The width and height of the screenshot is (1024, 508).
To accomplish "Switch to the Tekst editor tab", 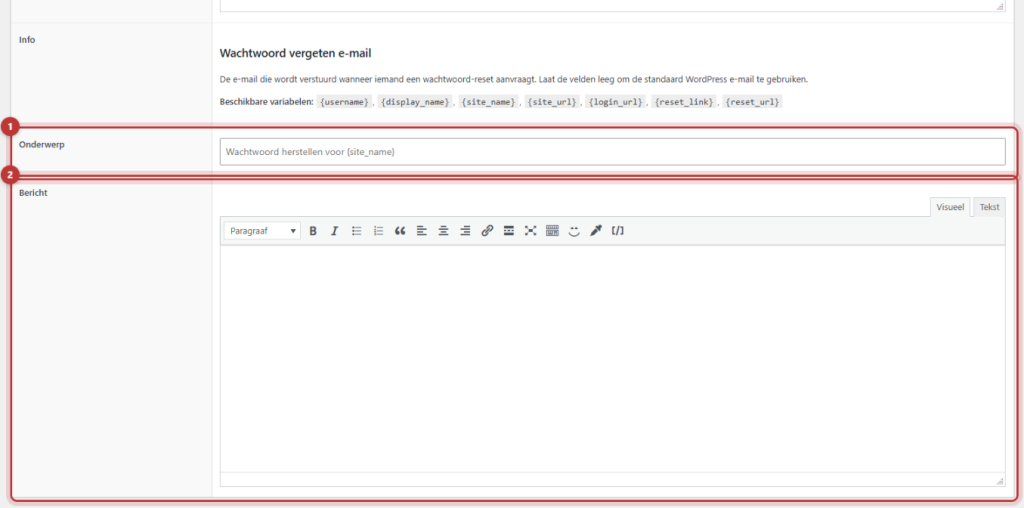I will [989, 206].
